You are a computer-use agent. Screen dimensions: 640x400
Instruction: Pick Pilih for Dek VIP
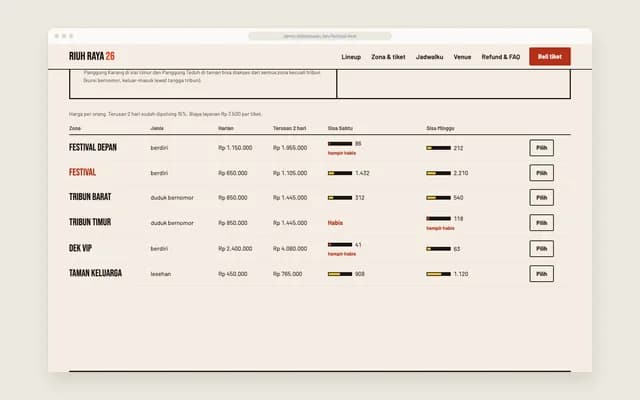click(x=542, y=249)
